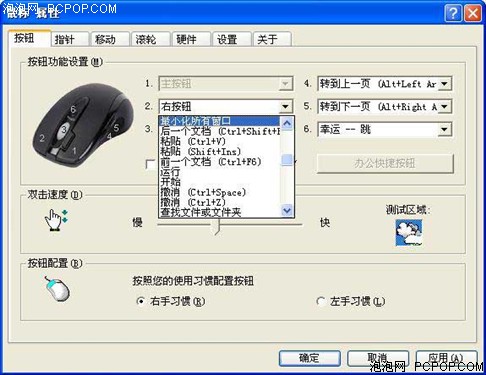Click the 取消 button
The width and height of the screenshot is (486, 375).
378,358
